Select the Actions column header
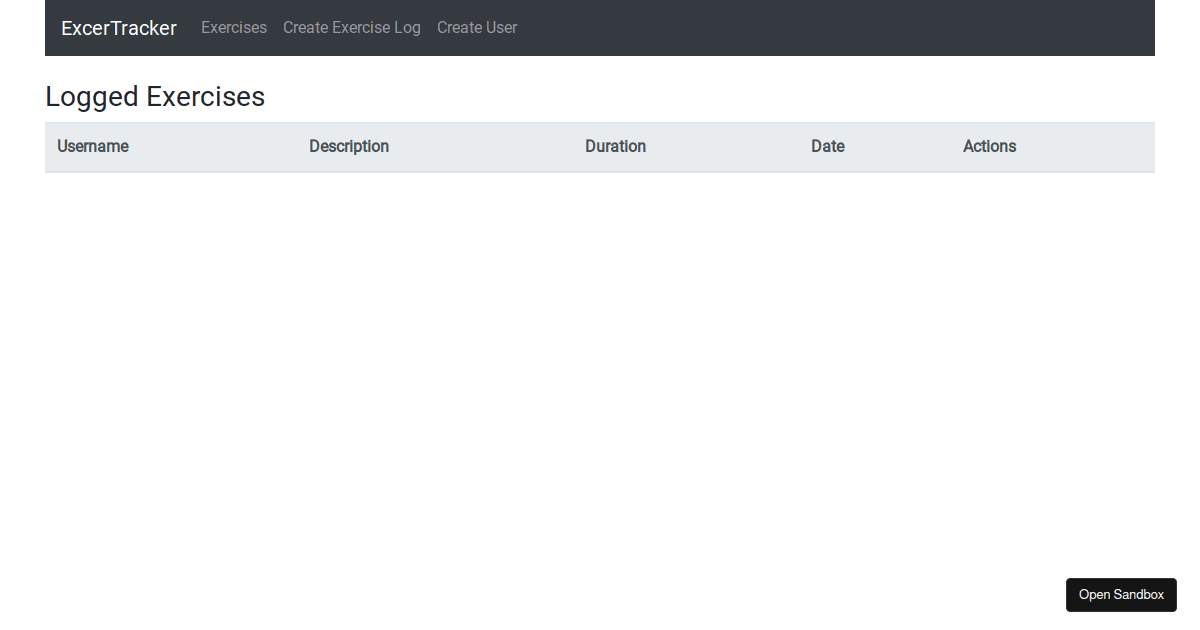This screenshot has width=1200, height=630. (x=989, y=146)
